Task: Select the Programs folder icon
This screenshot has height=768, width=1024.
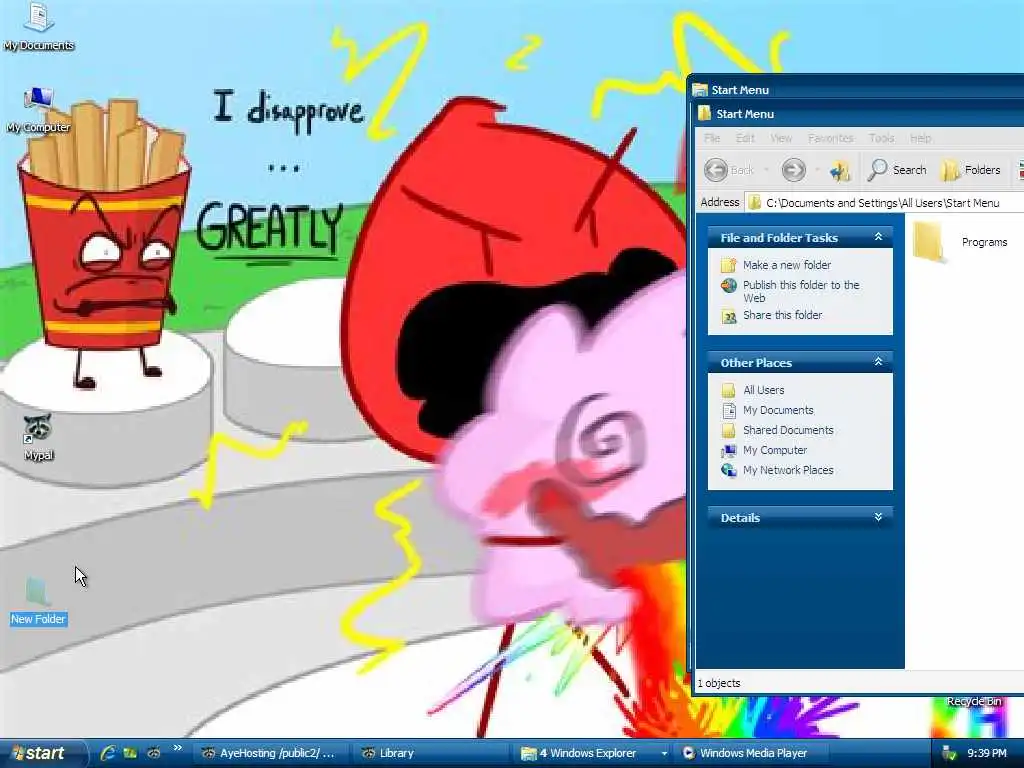Action: click(929, 242)
